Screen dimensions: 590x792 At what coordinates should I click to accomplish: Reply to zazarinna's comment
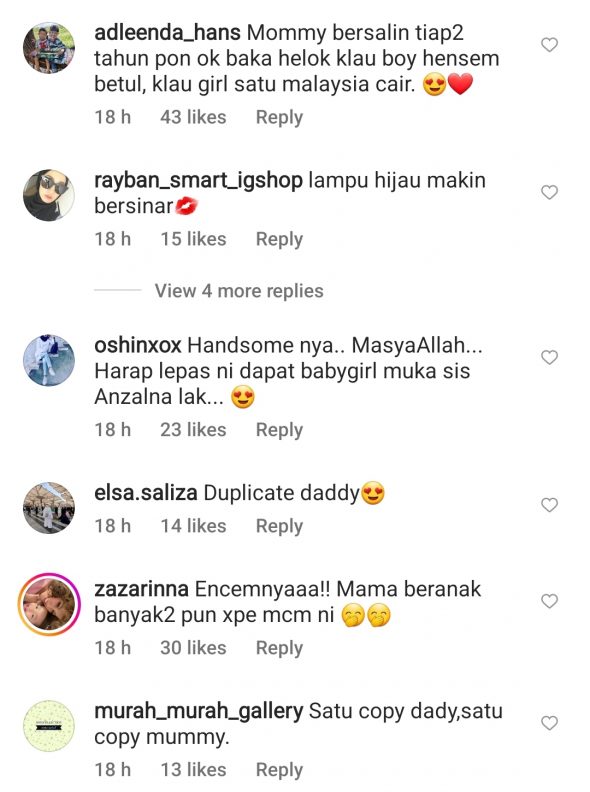[279, 648]
